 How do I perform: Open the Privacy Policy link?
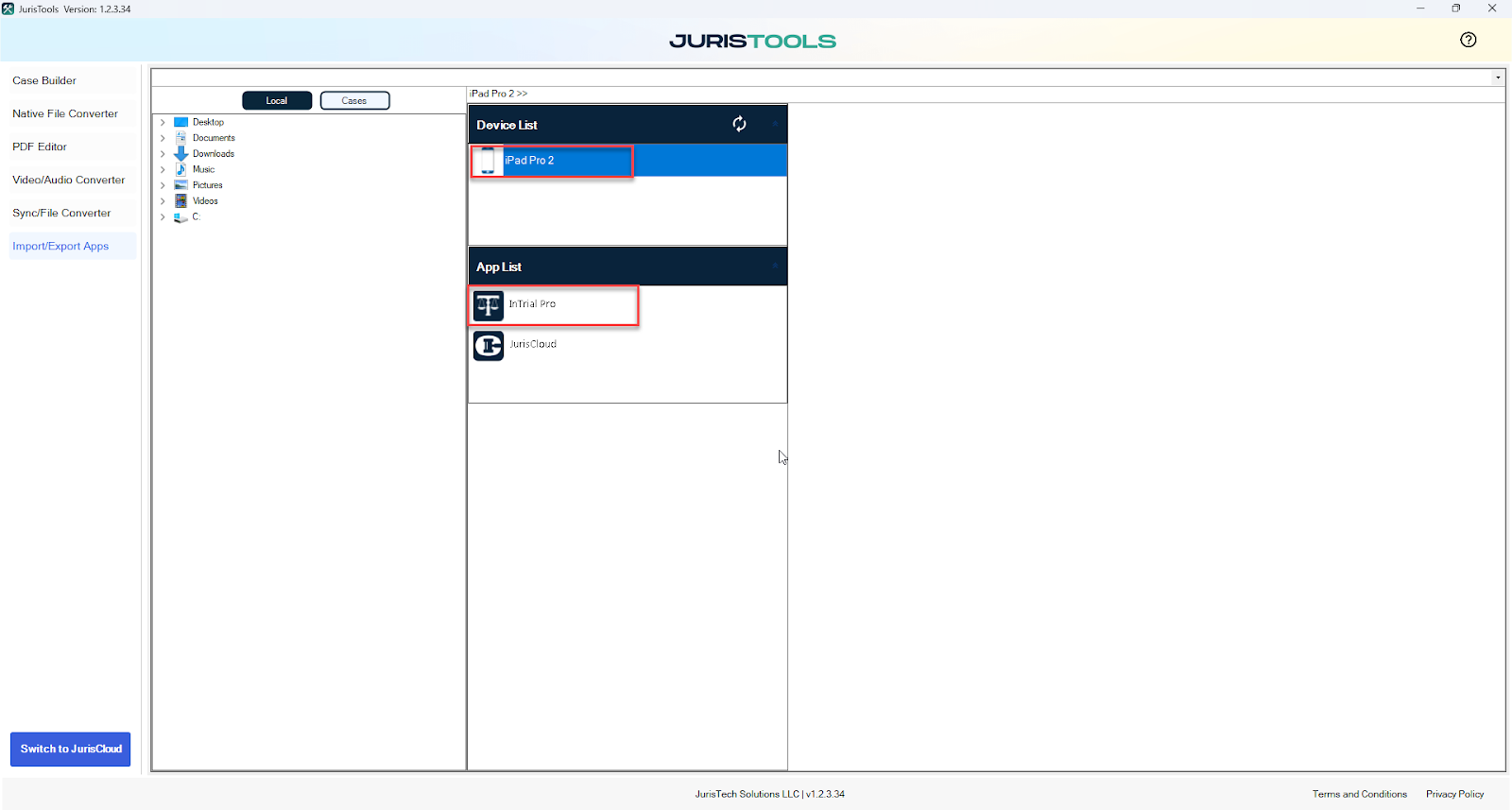pos(1454,794)
